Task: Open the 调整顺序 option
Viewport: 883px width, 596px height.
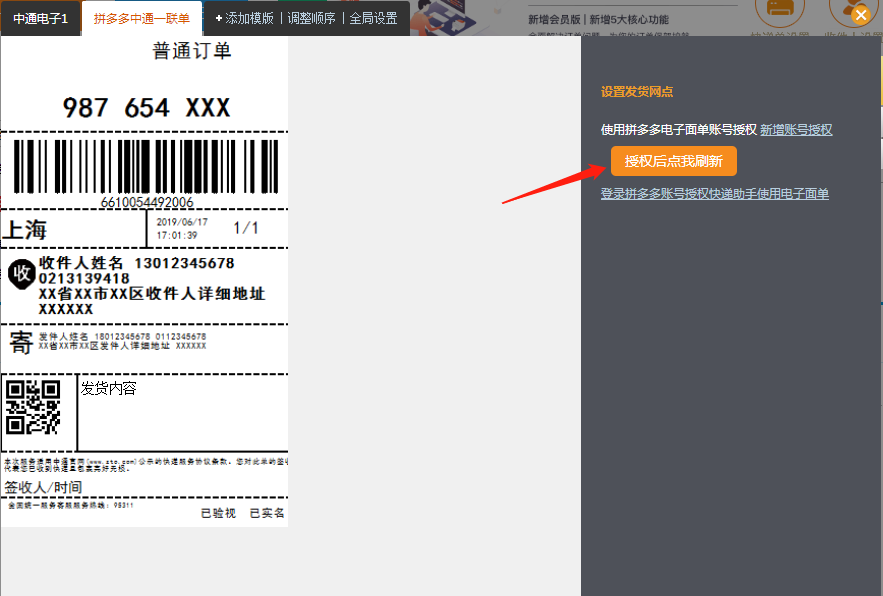Action: coord(311,19)
